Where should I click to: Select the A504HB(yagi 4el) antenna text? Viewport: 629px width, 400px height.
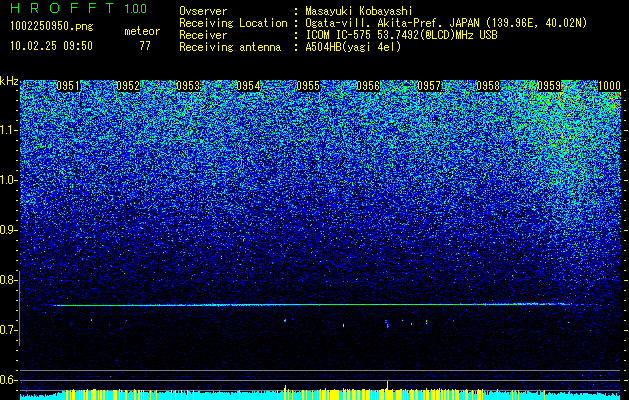pos(353,47)
